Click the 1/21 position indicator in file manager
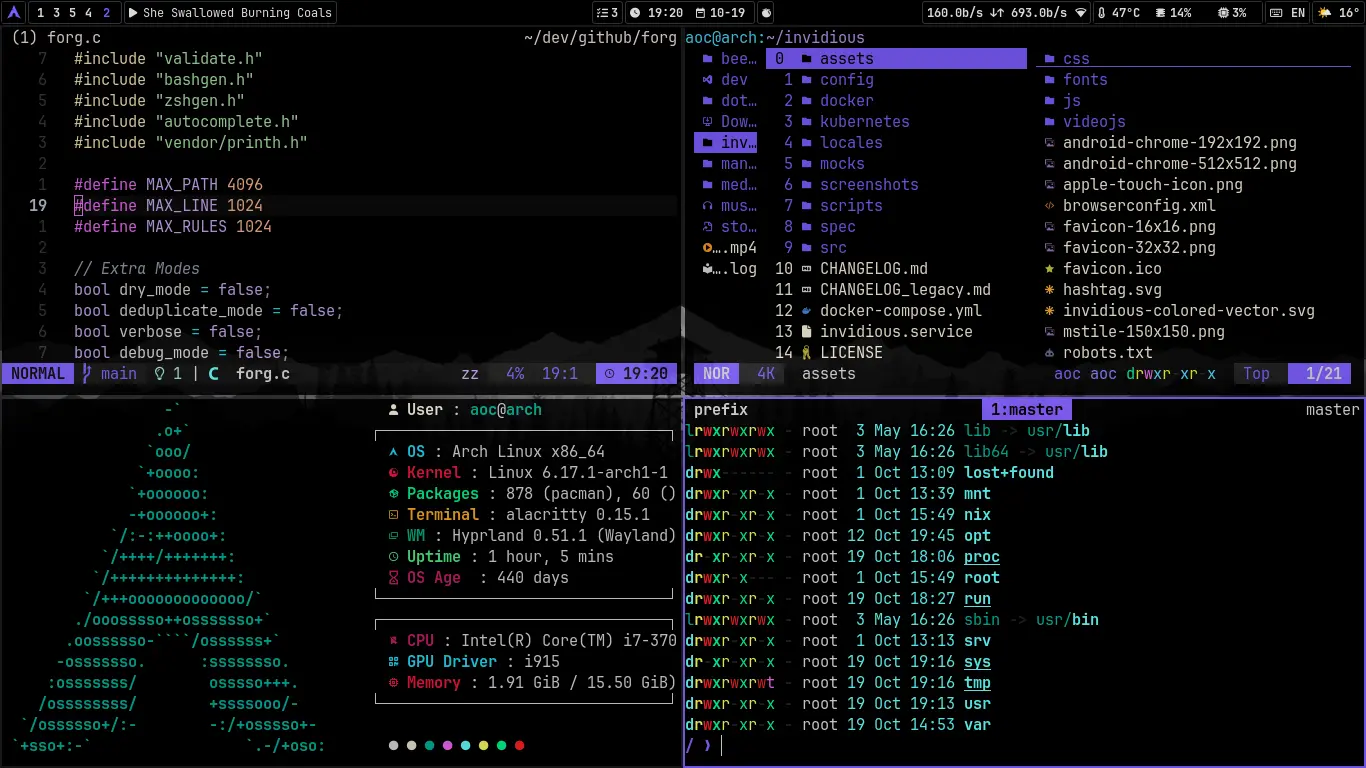1366x768 pixels. coord(1317,374)
